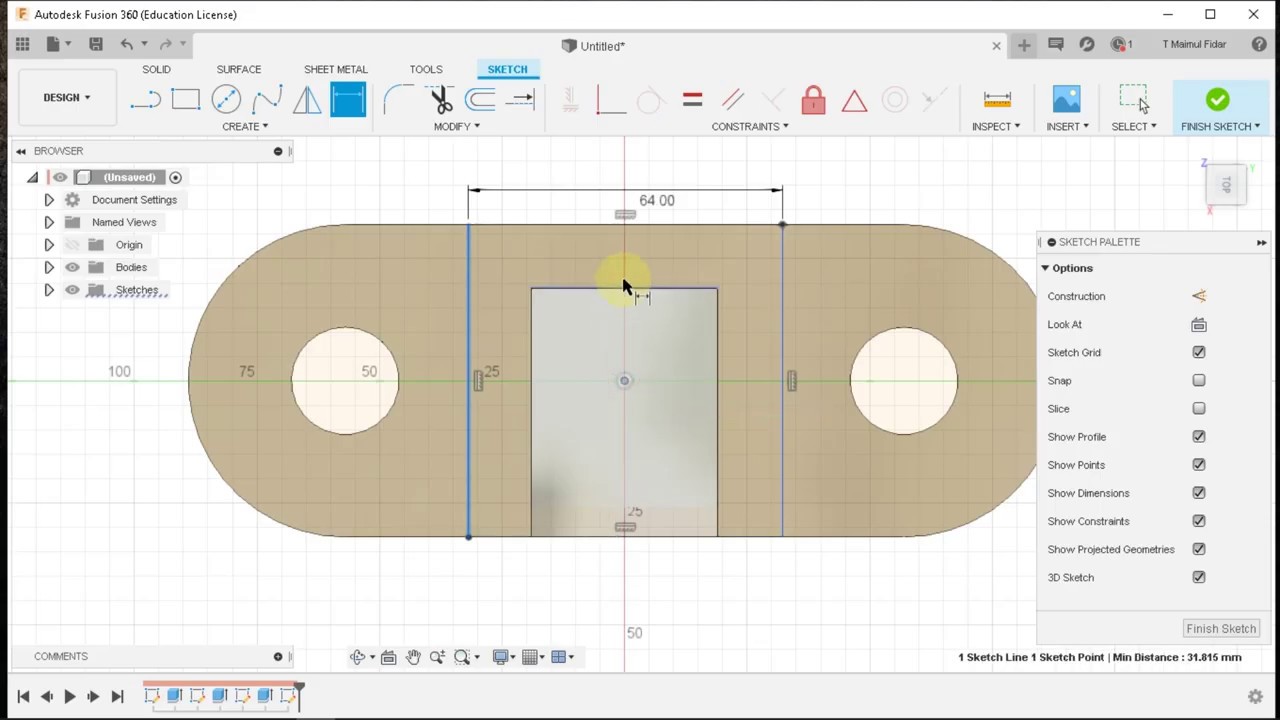Viewport: 1280px width, 720px height.
Task: Toggle the 3D Sketch checkbox
Action: coord(1199,577)
